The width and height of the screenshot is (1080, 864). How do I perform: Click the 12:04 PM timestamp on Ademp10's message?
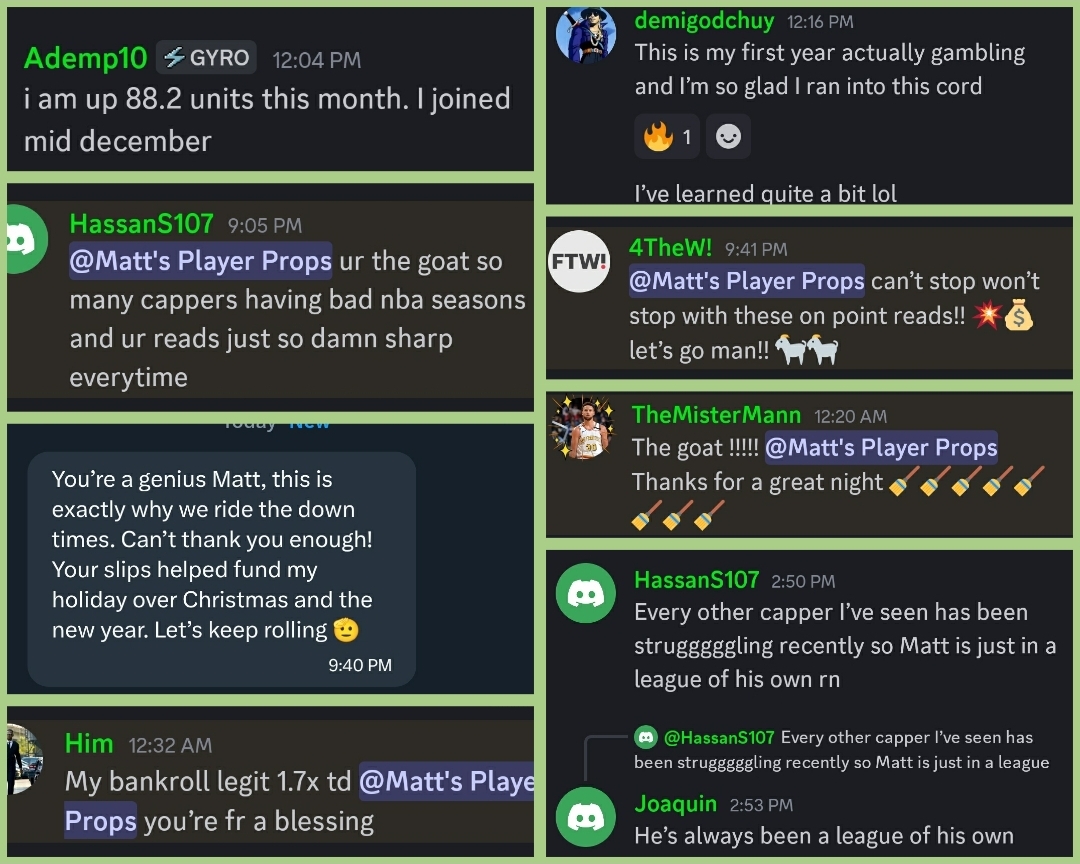point(317,60)
